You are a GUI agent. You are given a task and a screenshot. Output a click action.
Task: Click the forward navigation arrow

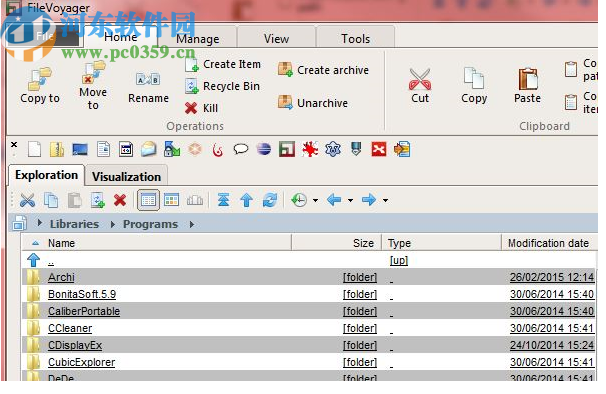click(369, 200)
